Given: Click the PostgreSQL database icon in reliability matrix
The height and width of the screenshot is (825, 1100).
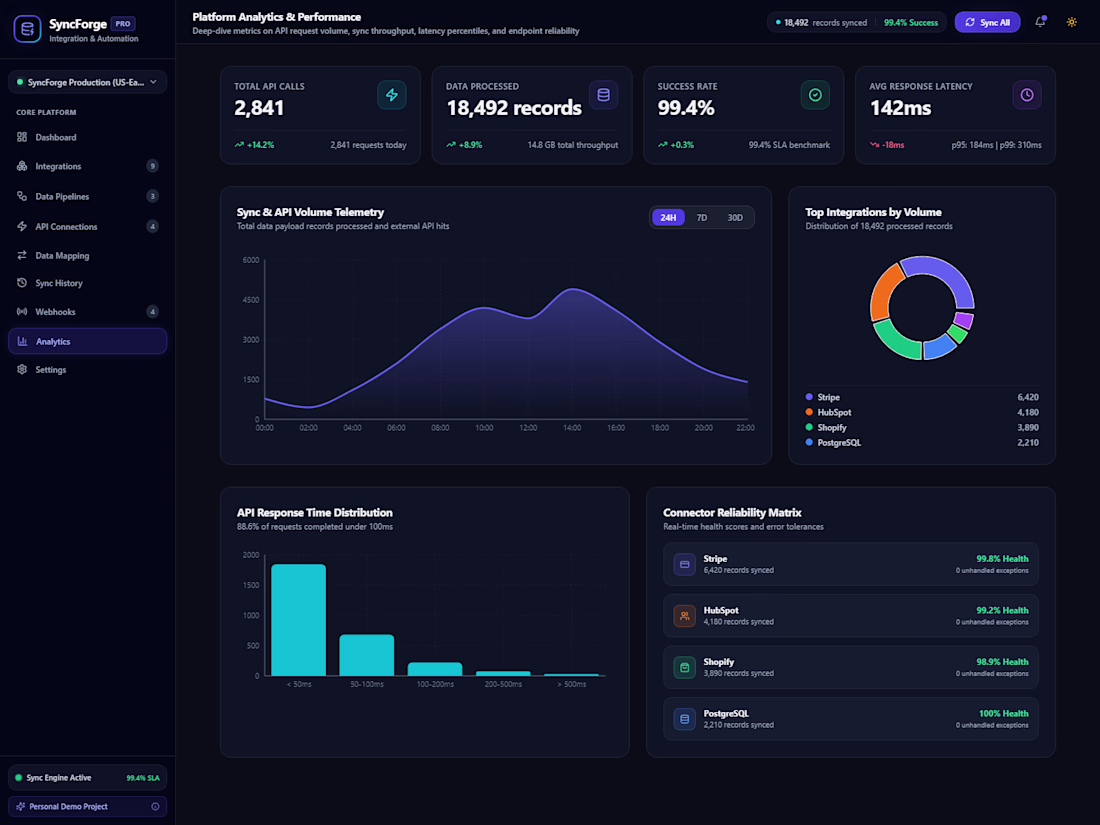Looking at the screenshot, I should (x=685, y=719).
